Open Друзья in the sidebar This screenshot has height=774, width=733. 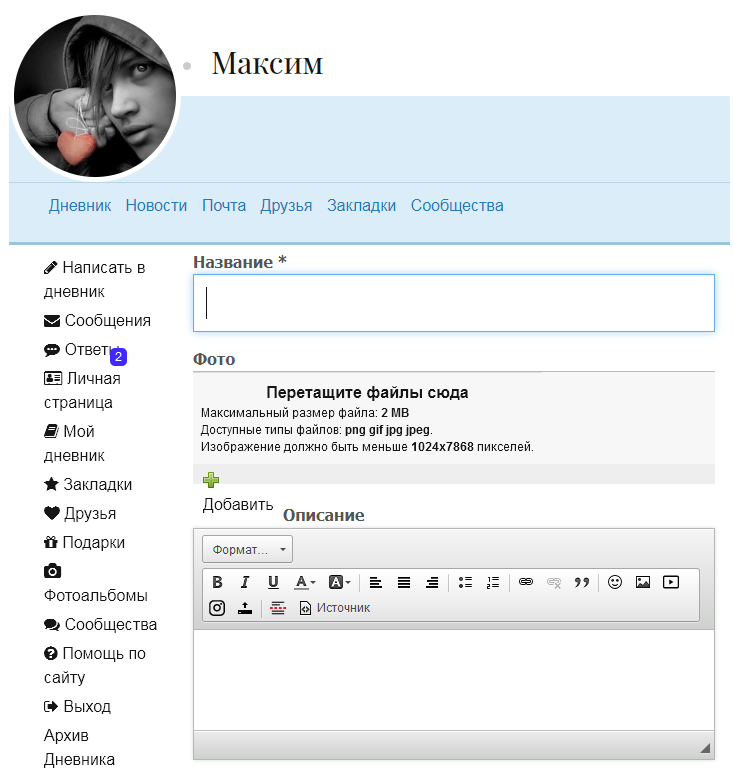point(80,513)
